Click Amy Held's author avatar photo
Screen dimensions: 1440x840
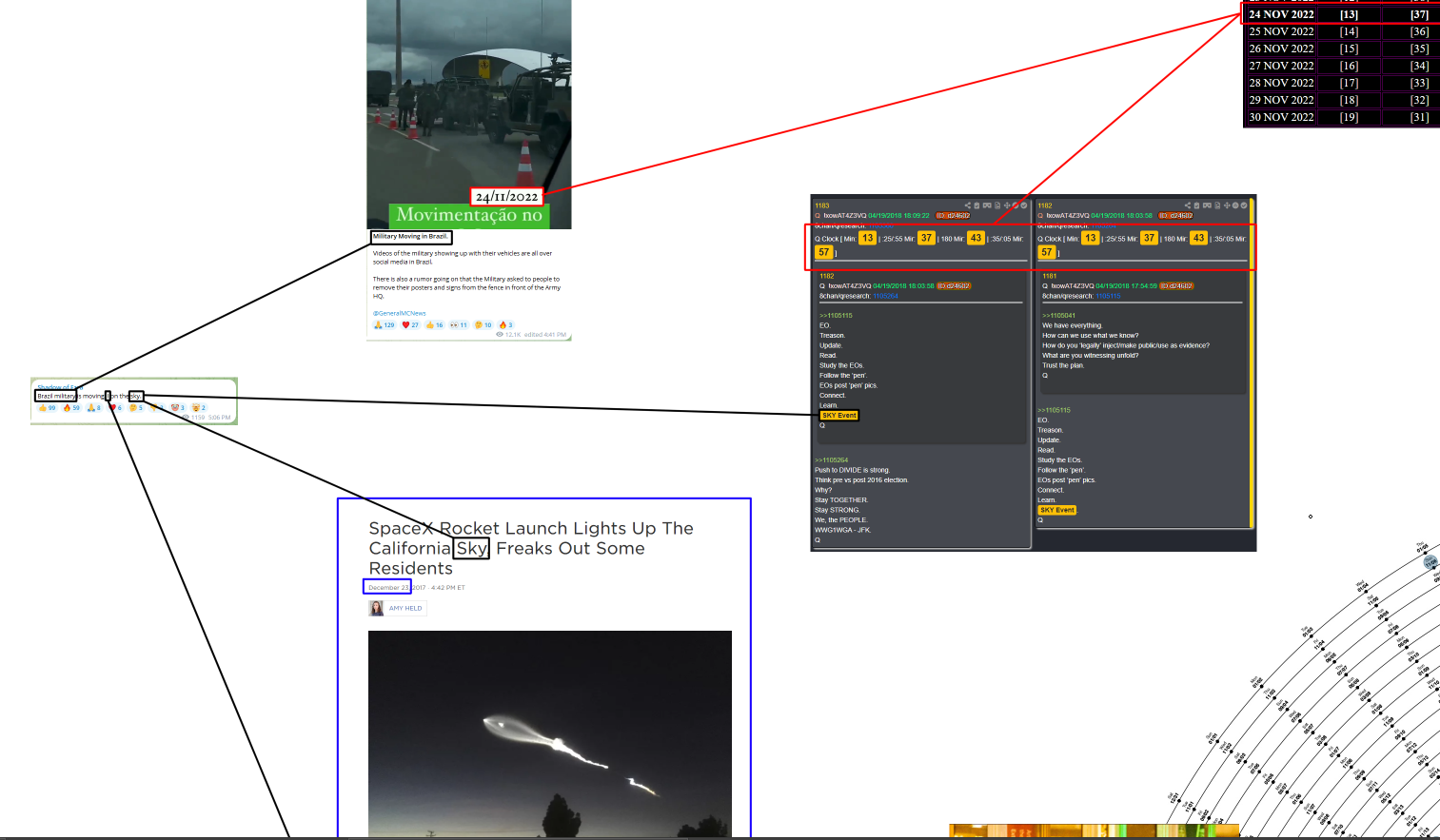(376, 608)
